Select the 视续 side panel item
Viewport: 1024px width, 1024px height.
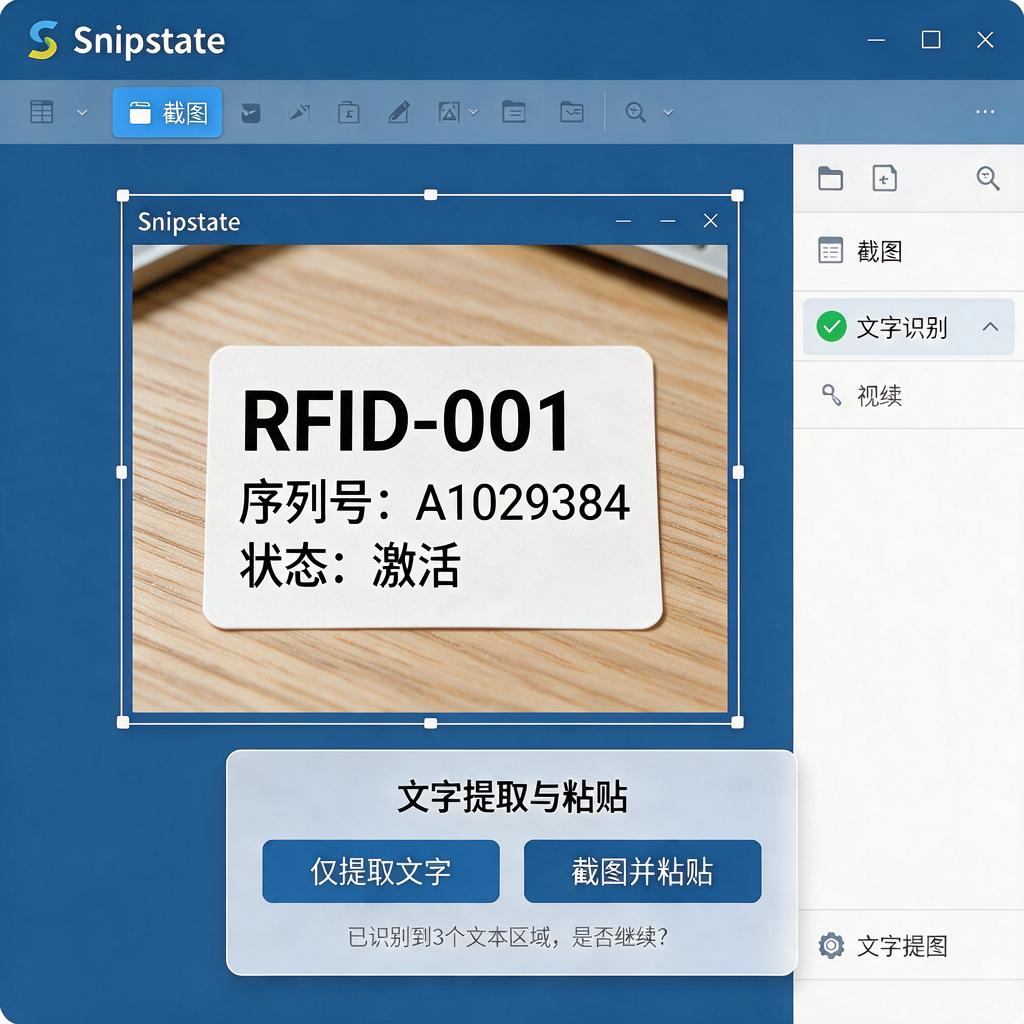(x=908, y=396)
